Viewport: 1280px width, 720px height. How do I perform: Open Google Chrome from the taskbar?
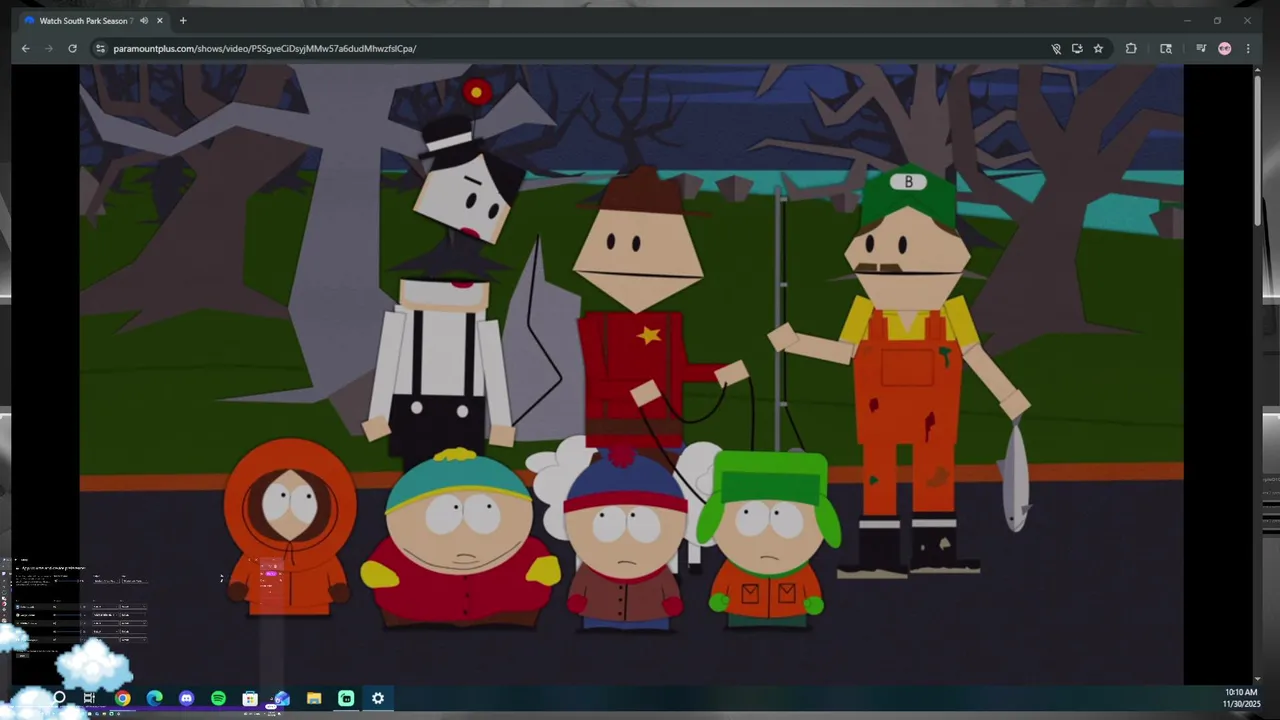(x=122, y=698)
